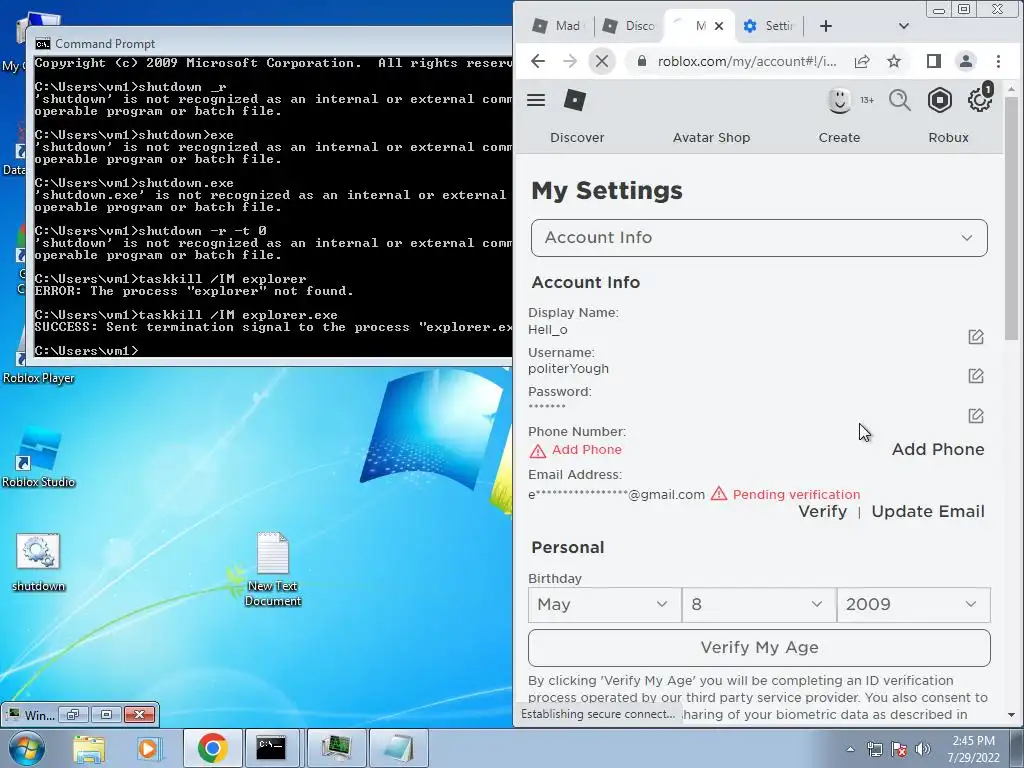Open the shutdown batch file desktop icon
The height and width of the screenshot is (768, 1024).
pyautogui.click(x=38, y=562)
